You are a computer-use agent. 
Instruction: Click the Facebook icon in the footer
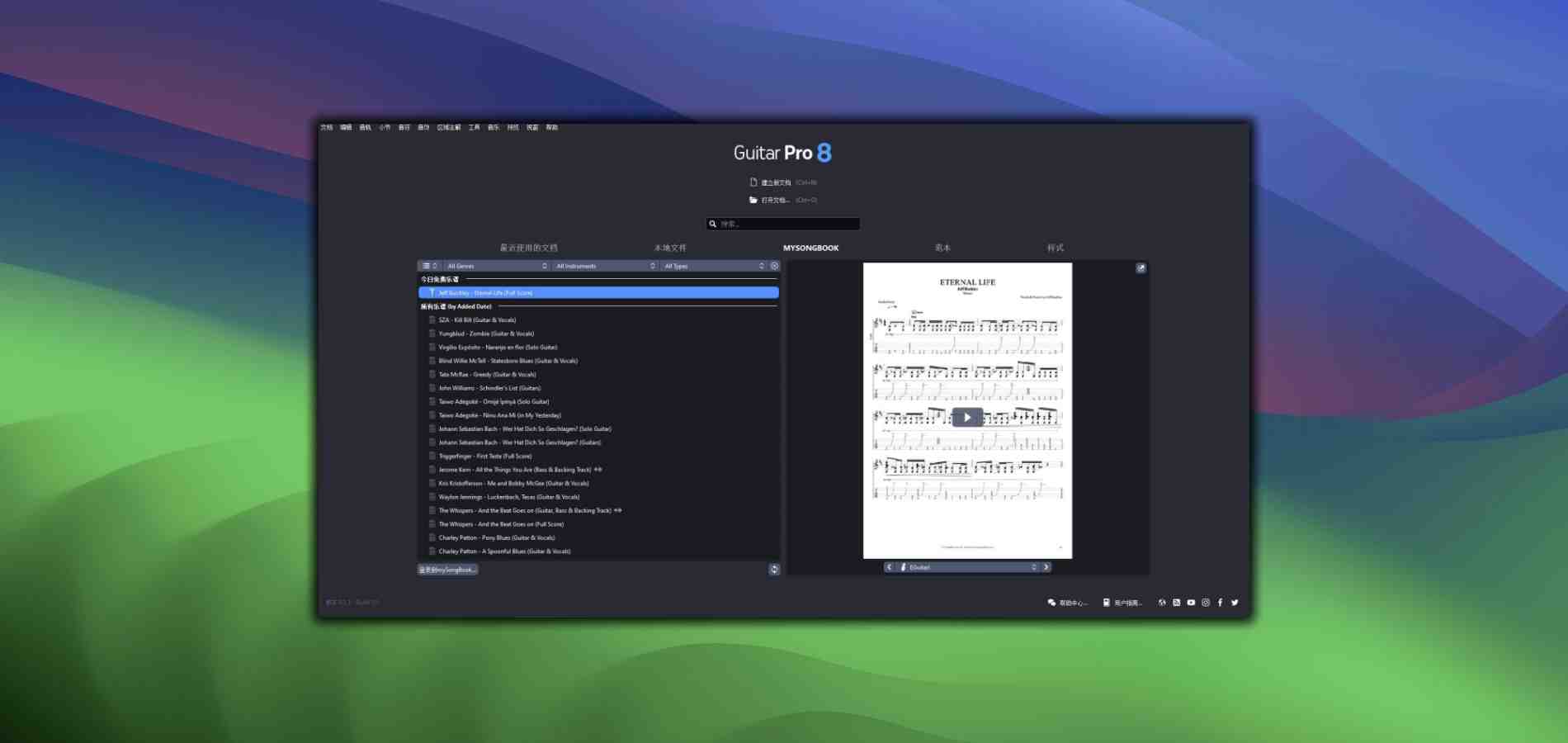tap(1220, 603)
